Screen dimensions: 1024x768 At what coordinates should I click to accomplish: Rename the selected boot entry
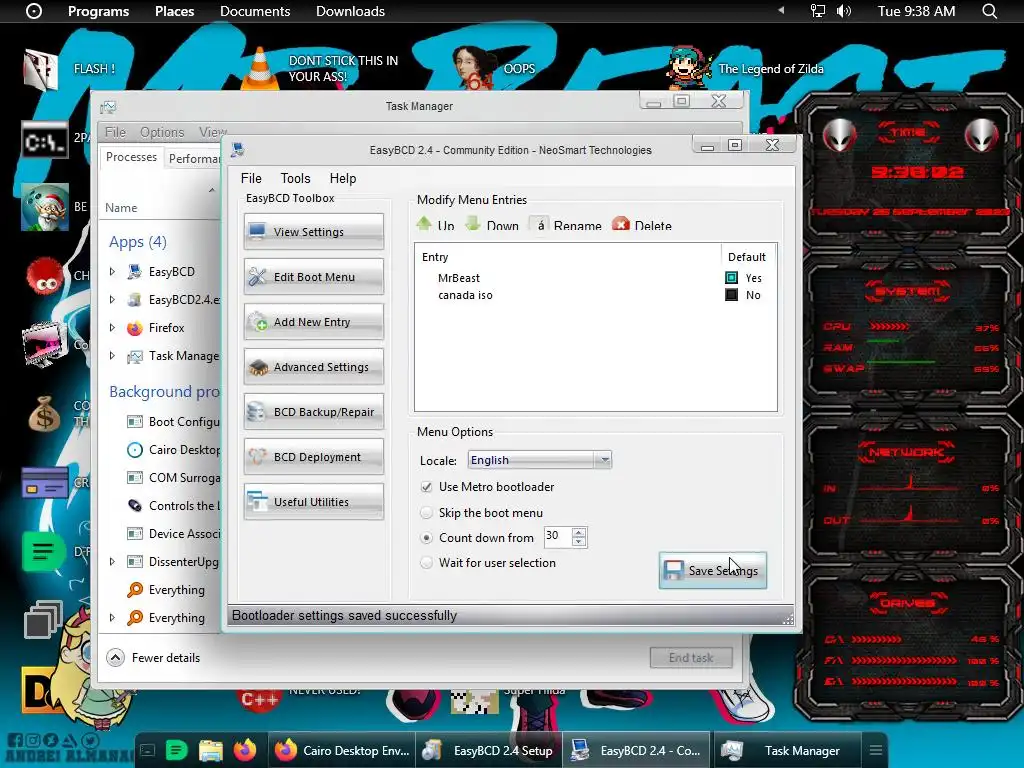point(566,225)
